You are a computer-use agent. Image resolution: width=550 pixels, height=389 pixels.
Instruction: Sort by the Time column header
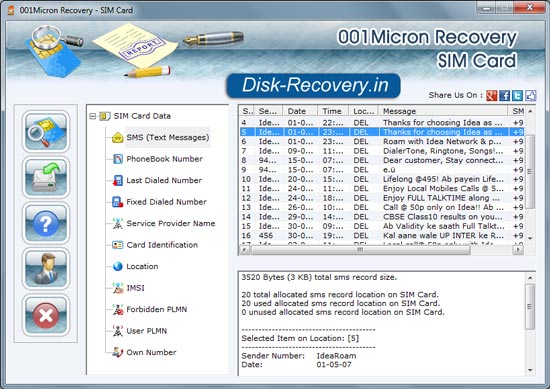coord(333,111)
